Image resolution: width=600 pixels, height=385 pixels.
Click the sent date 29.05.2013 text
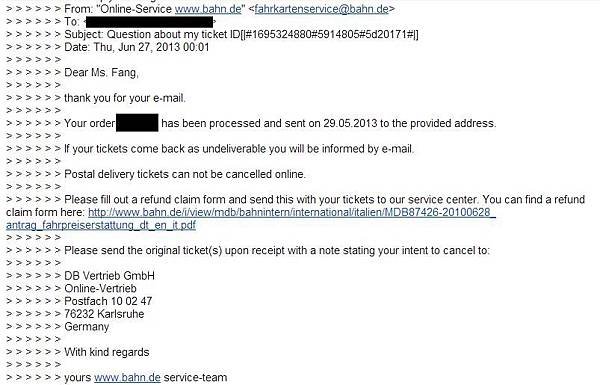pos(350,123)
